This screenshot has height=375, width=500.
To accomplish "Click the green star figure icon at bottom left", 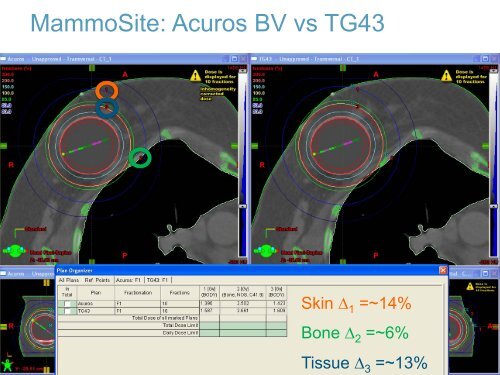I will pos(7,366).
